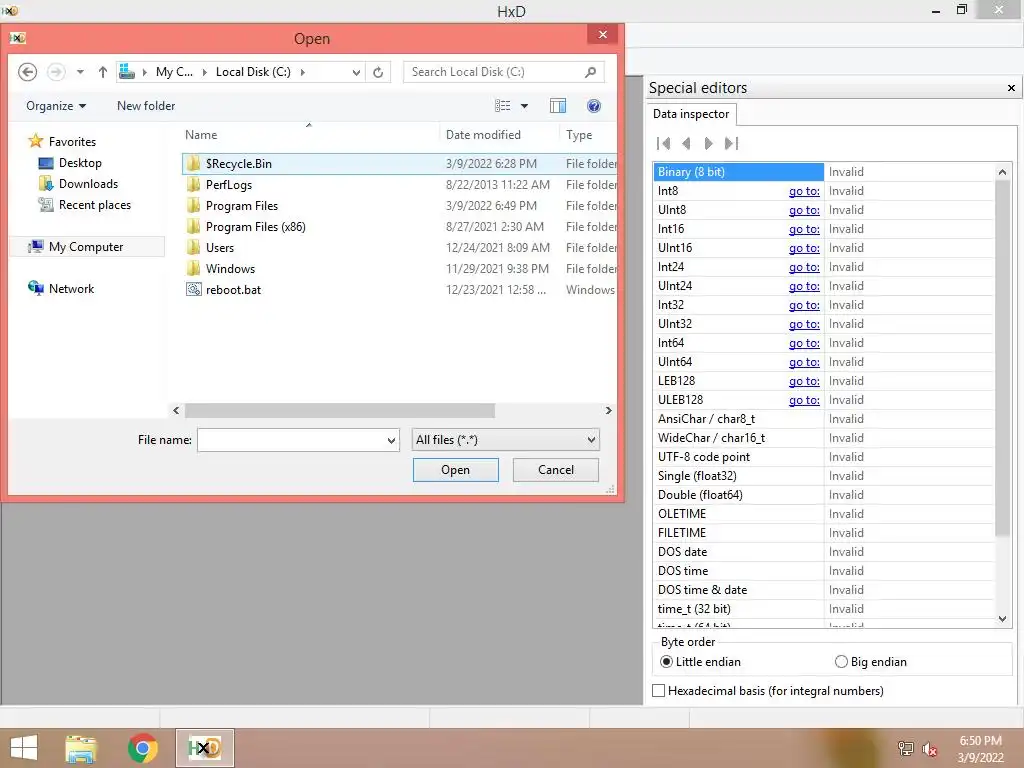Image resolution: width=1024 pixels, height=768 pixels.
Task: Click the search magnifier icon
Action: (x=590, y=72)
